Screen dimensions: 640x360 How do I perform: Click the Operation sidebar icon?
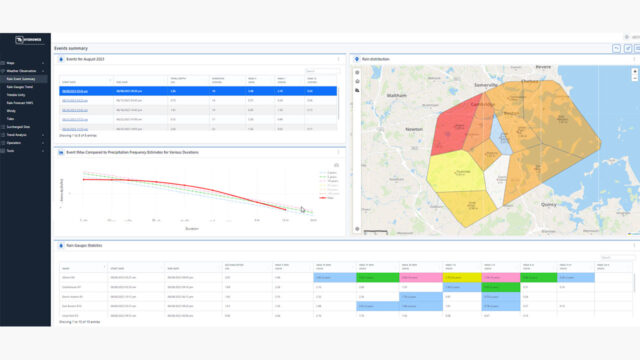pyautogui.click(x=3, y=143)
